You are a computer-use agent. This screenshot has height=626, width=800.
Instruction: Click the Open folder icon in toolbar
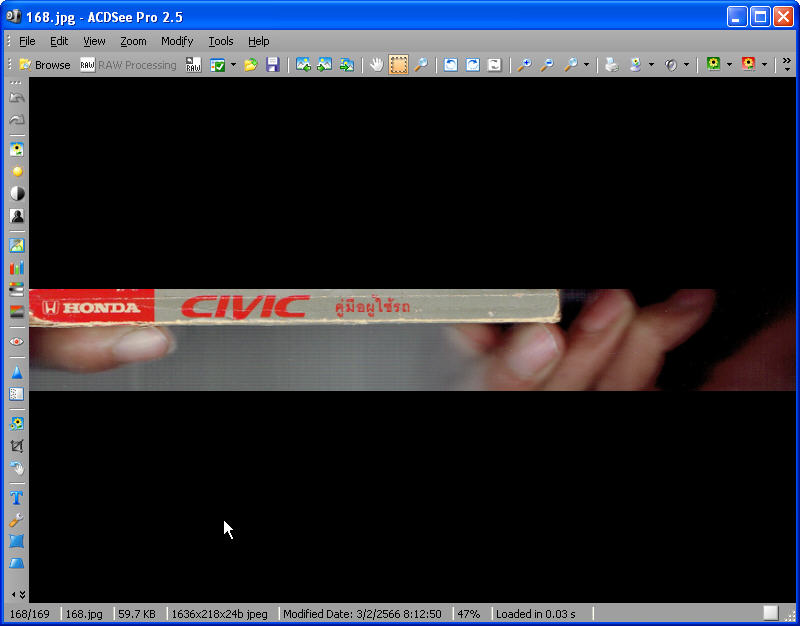[x=251, y=65]
